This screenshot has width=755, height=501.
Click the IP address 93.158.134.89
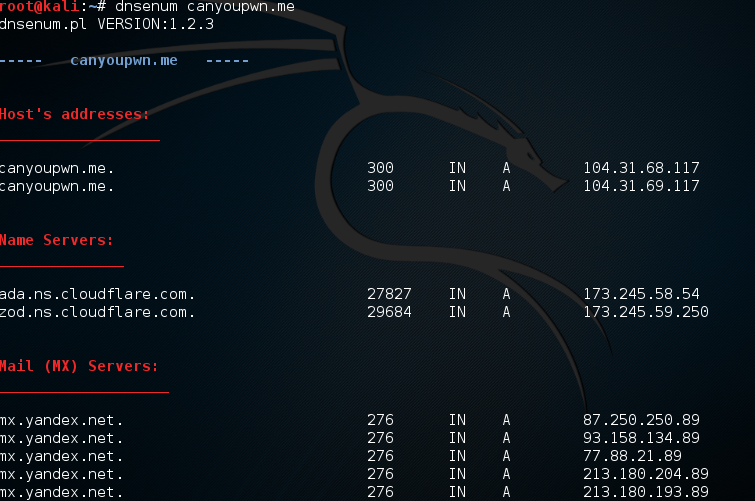(641, 438)
